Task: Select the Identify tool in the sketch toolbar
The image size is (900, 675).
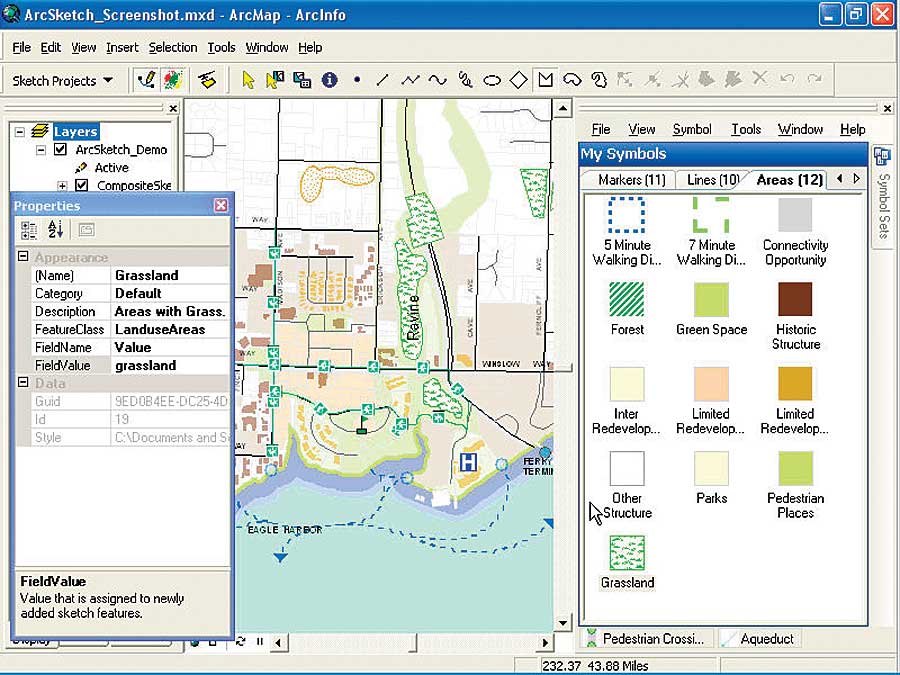Action: pos(329,80)
